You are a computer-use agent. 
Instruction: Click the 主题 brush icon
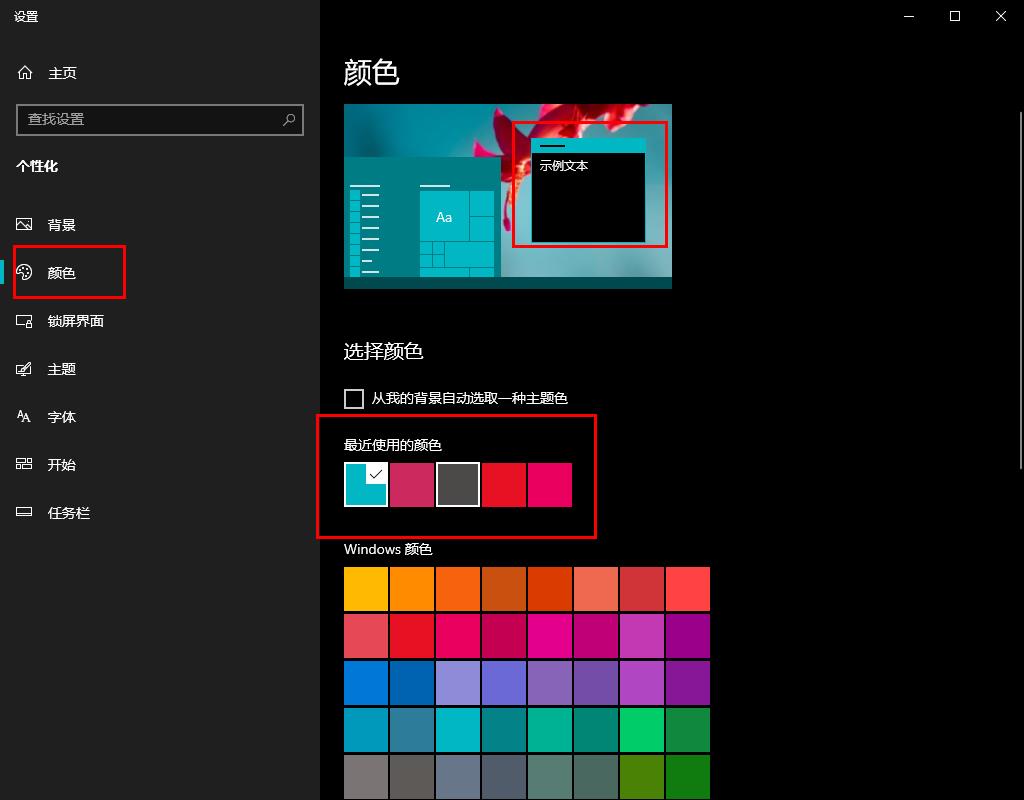pos(25,369)
